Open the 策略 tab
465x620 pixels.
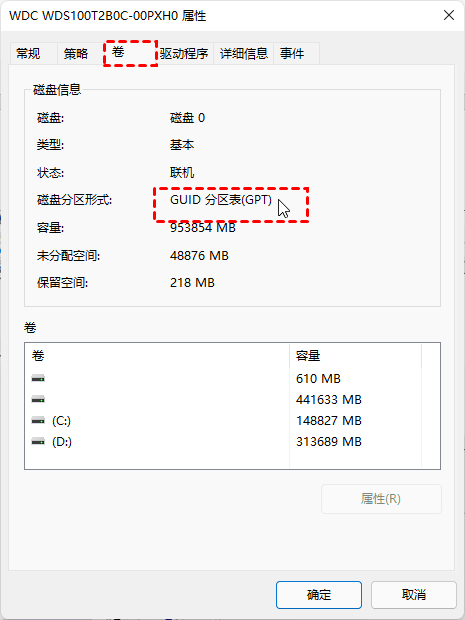(76, 53)
